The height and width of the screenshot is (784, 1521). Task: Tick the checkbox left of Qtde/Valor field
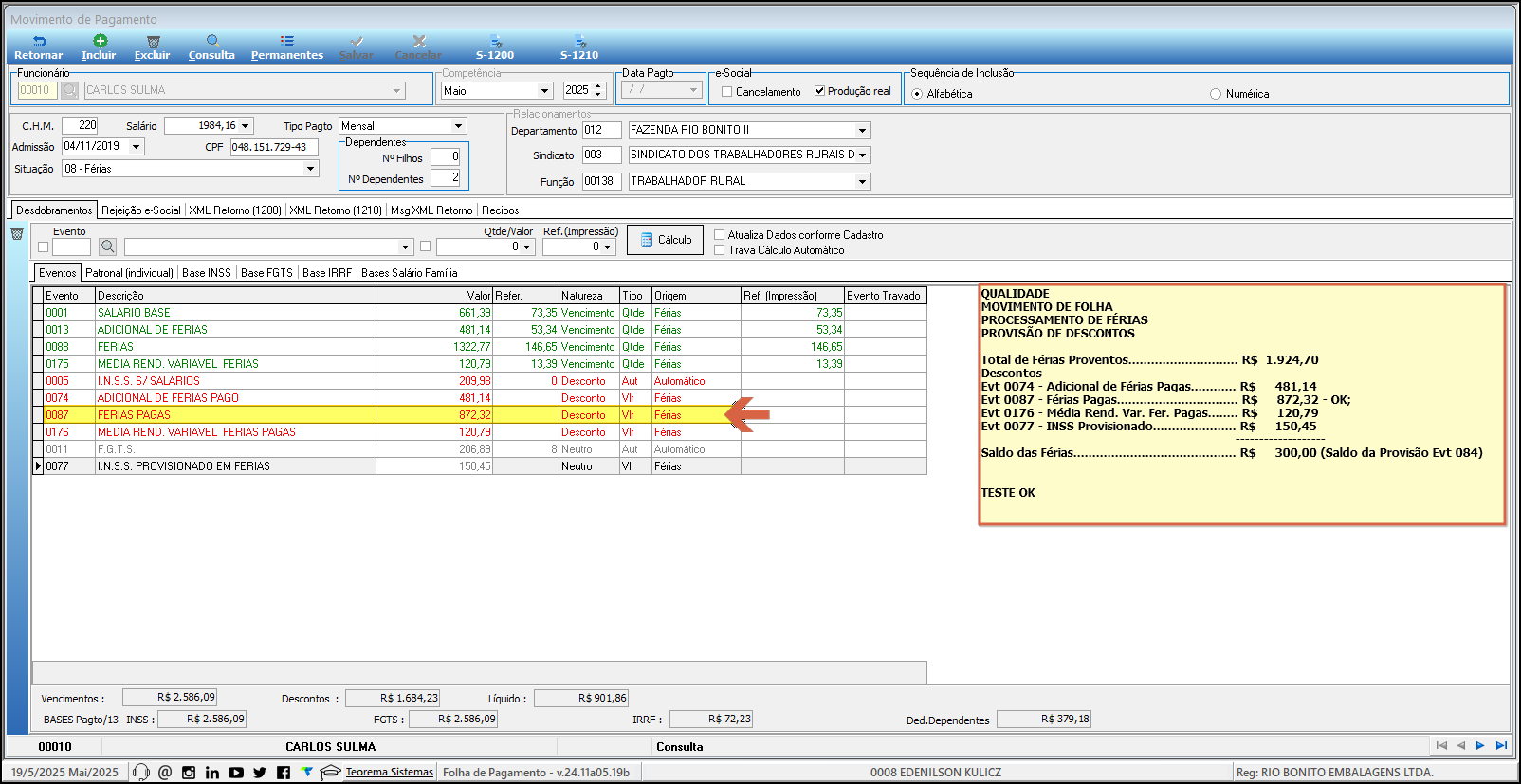[x=425, y=246]
